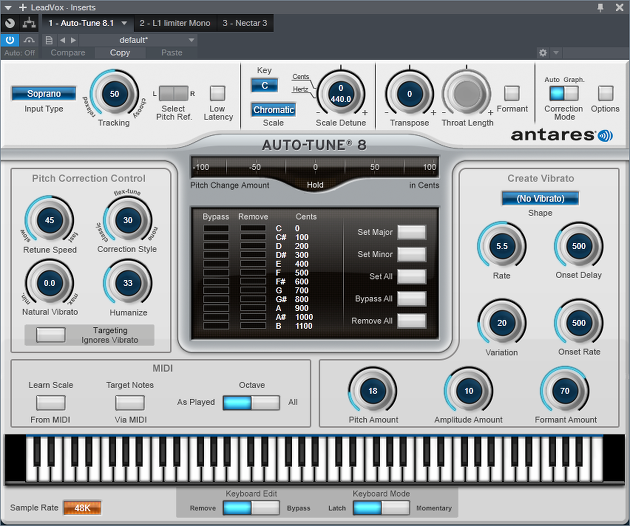
Task: Click the automation curve icon
Action: tap(29, 40)
